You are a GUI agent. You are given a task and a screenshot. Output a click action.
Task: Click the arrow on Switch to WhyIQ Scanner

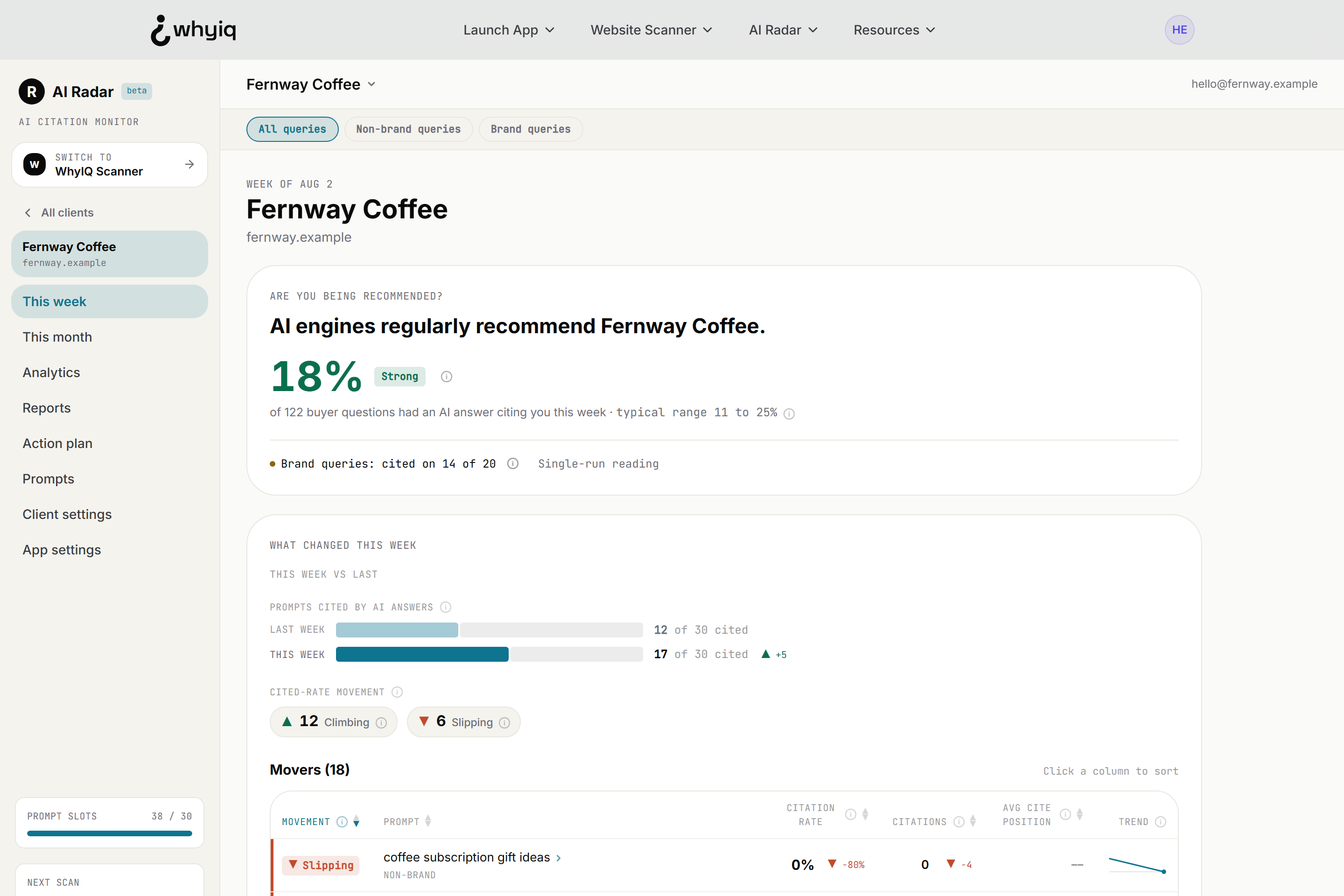tap(190, 165)
